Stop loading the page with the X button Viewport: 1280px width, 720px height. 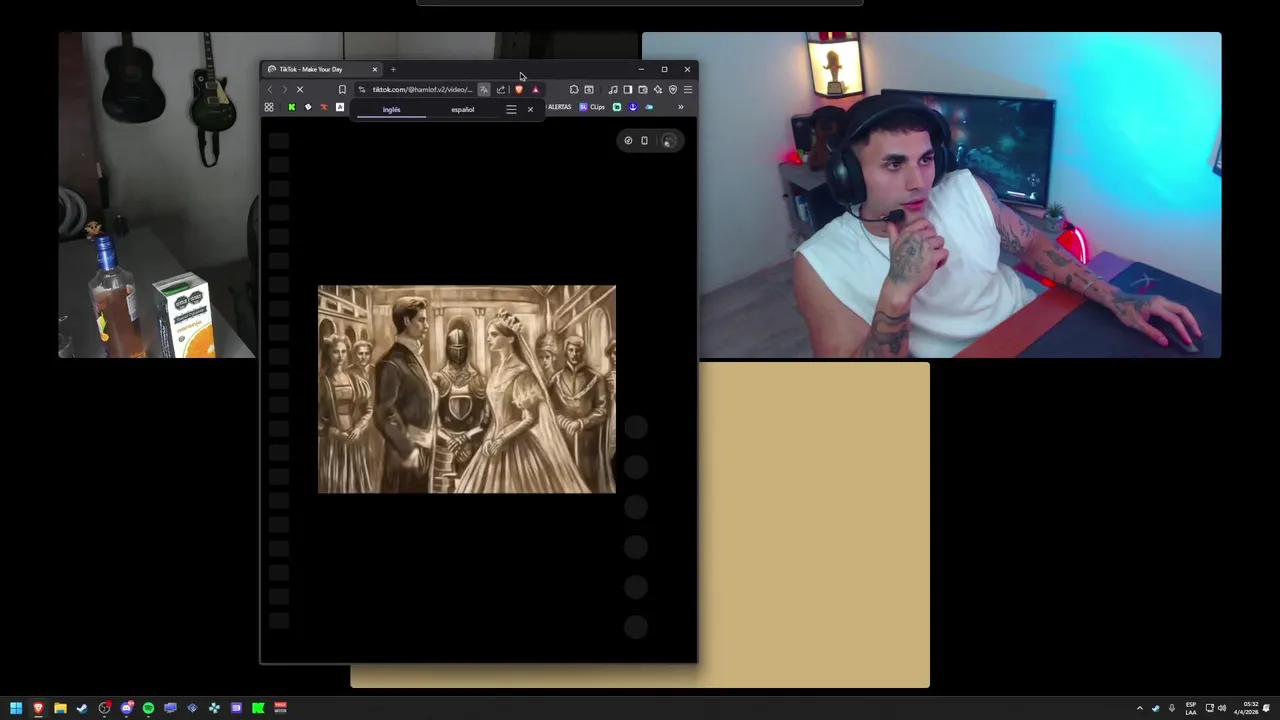[x=300, y=89]
